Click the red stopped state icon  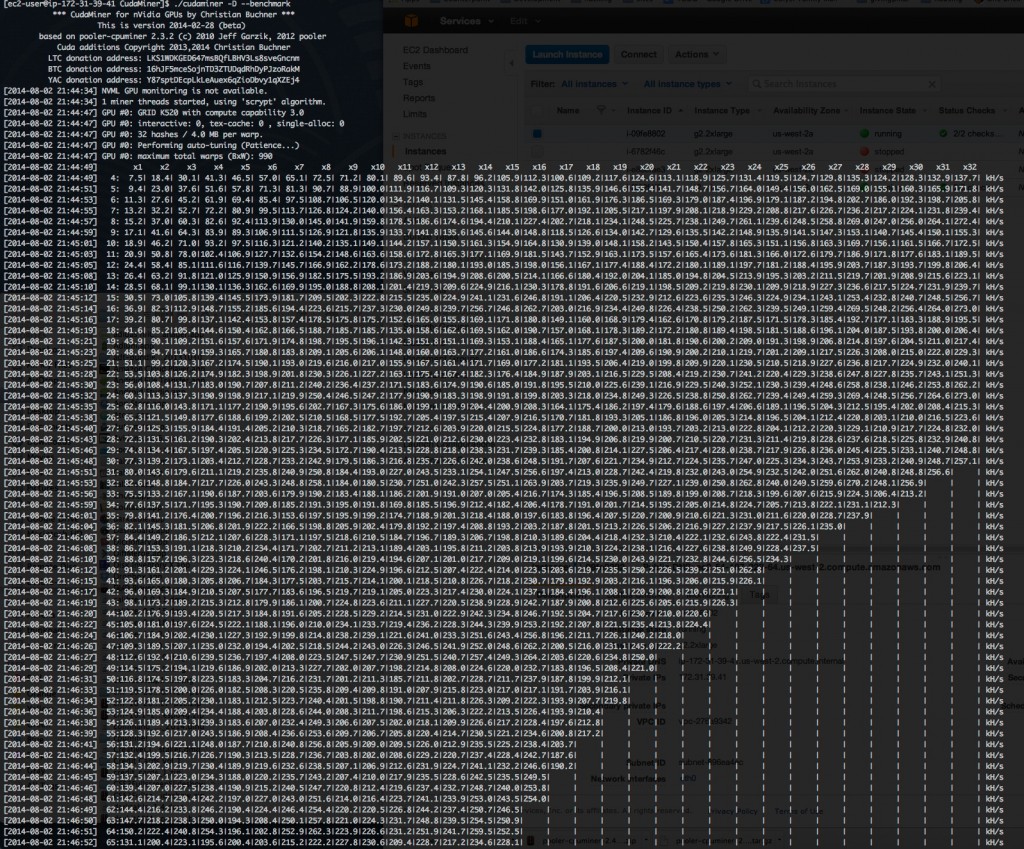[x=865, y=152]
